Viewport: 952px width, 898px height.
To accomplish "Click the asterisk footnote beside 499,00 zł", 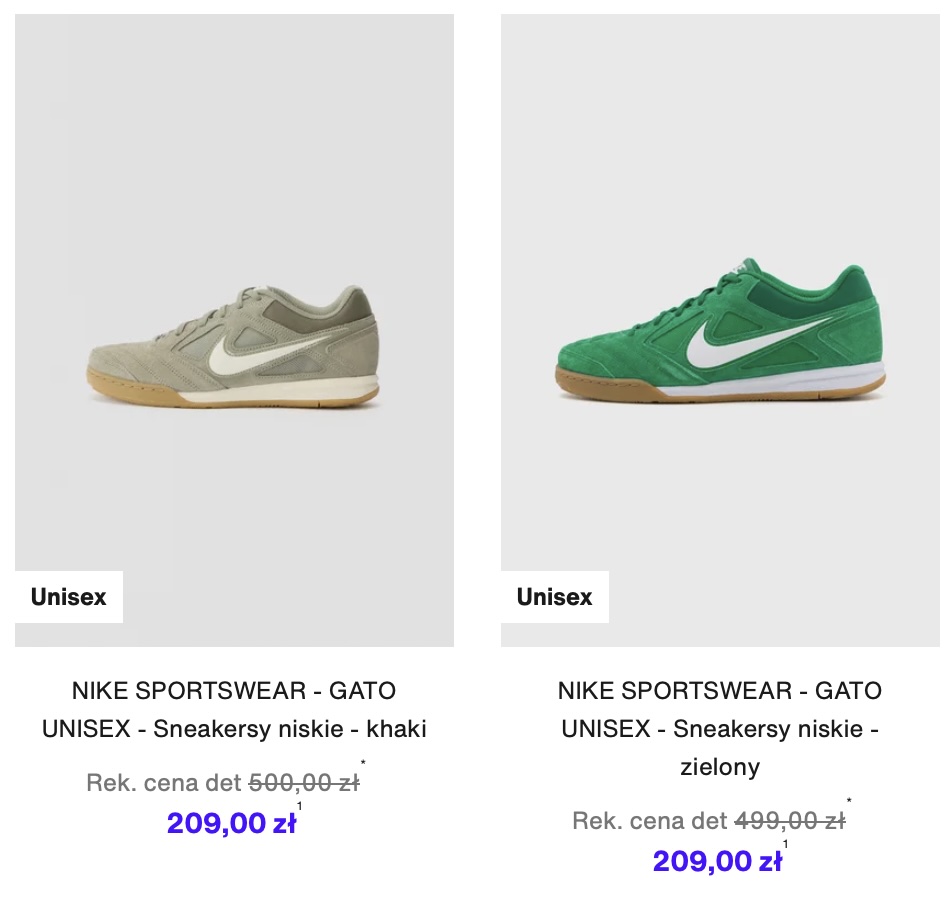I will [x=849, y=801].
